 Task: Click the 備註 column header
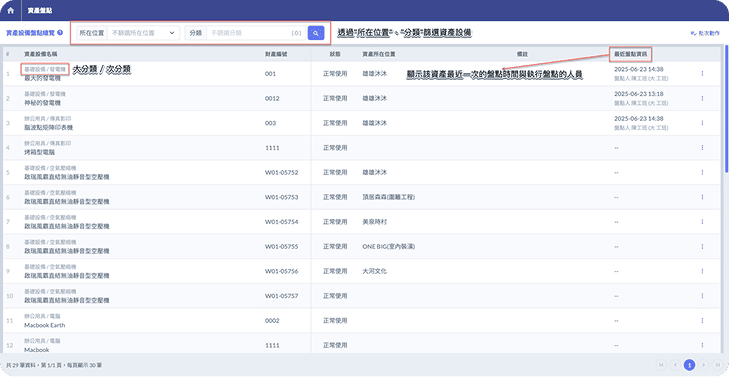coord(523,54)
